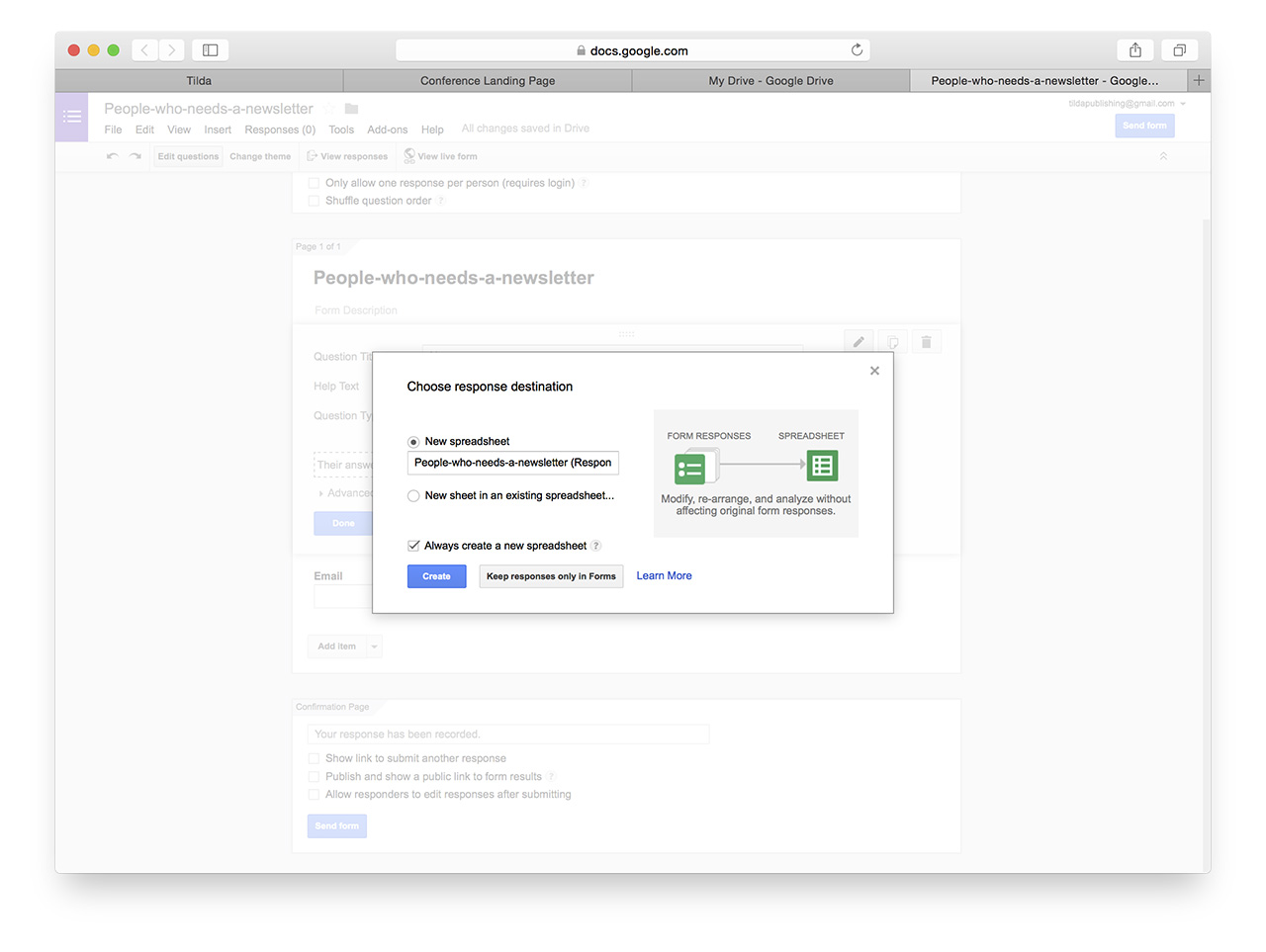Viewport: 1266px width, 952px height.
Task: Open the tildapublishing account dropdown
Action: (x=1128, y=103)
